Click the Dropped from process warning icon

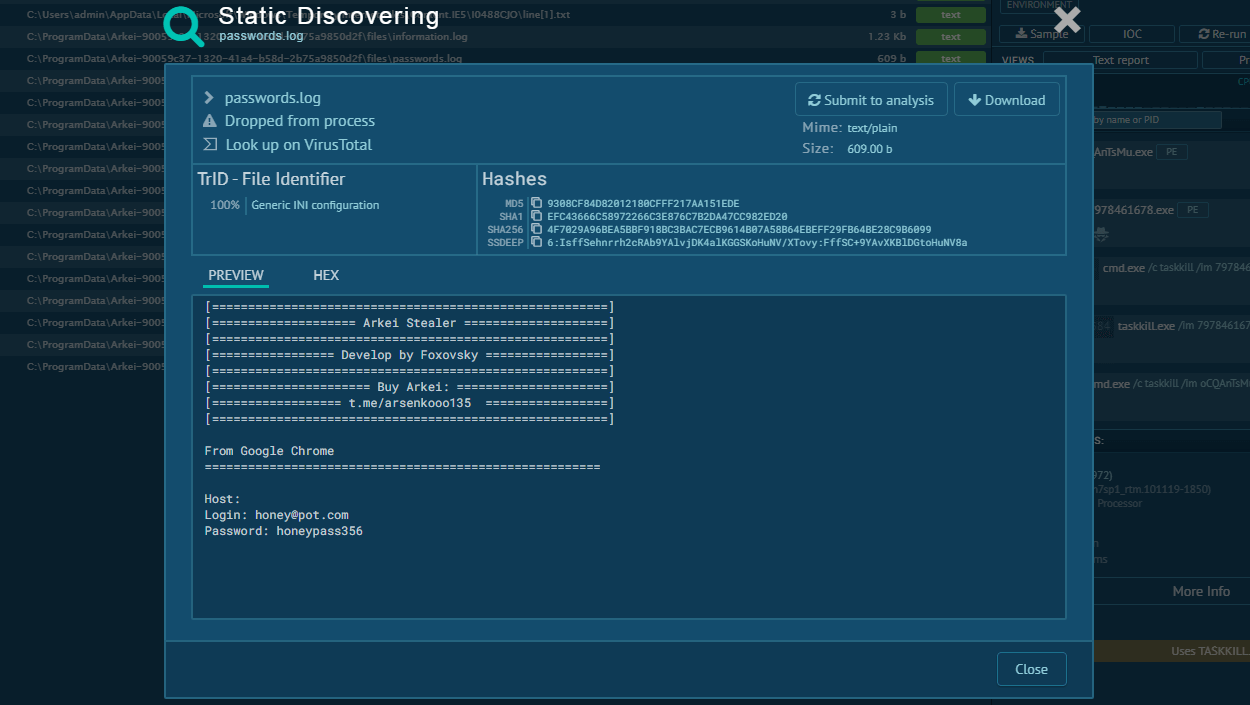click(x=210, y=121)
